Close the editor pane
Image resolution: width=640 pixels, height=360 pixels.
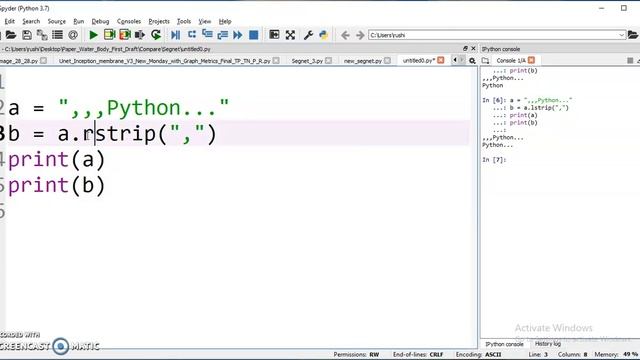(473, 49)
